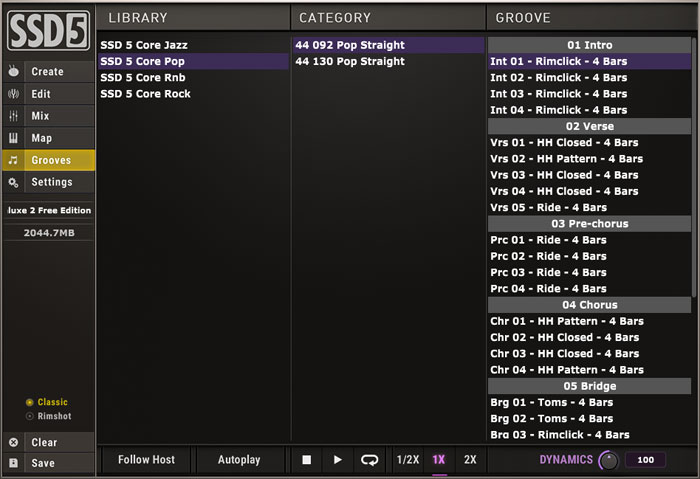Click the Clear button label
This screenshot has width=700, height=479.
coord(44,442)
